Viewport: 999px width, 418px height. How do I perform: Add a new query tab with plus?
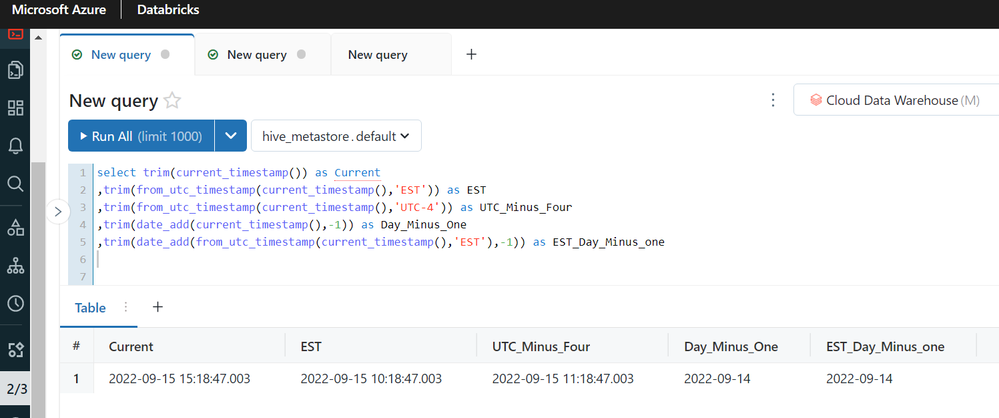click(471, 55)
